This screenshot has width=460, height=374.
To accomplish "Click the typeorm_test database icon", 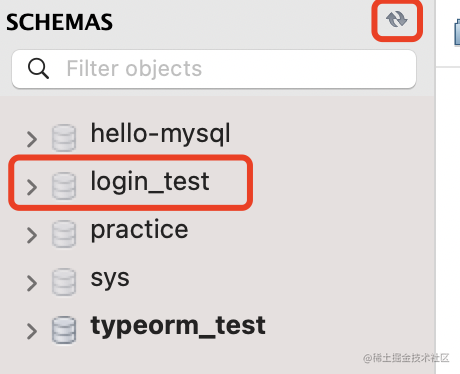I will click(64, 330).
